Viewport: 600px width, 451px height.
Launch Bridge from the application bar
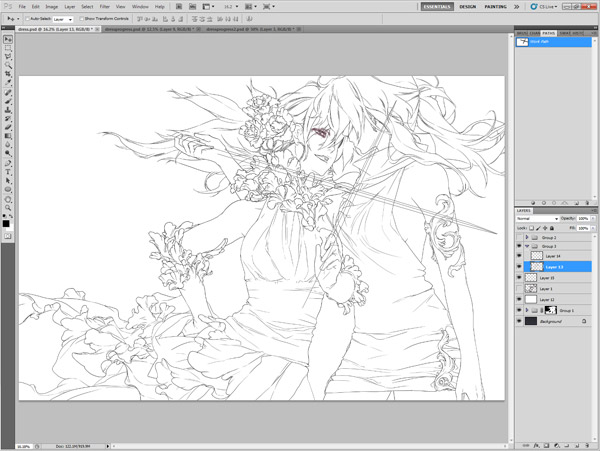(x=179, y=7)
